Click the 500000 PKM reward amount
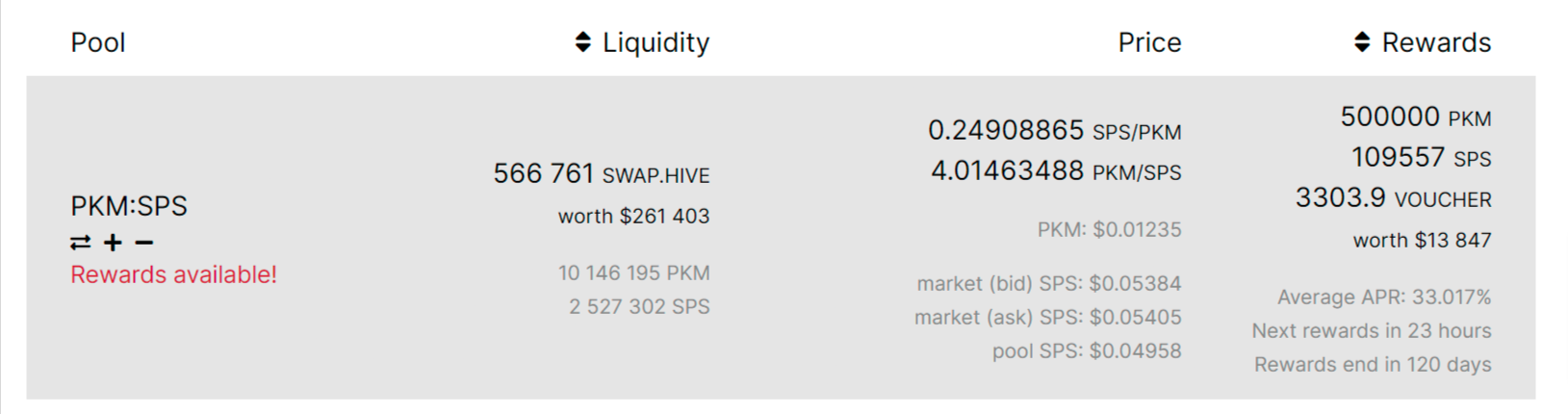Viewport: 1568px width, 414px height. [1416, 117]
